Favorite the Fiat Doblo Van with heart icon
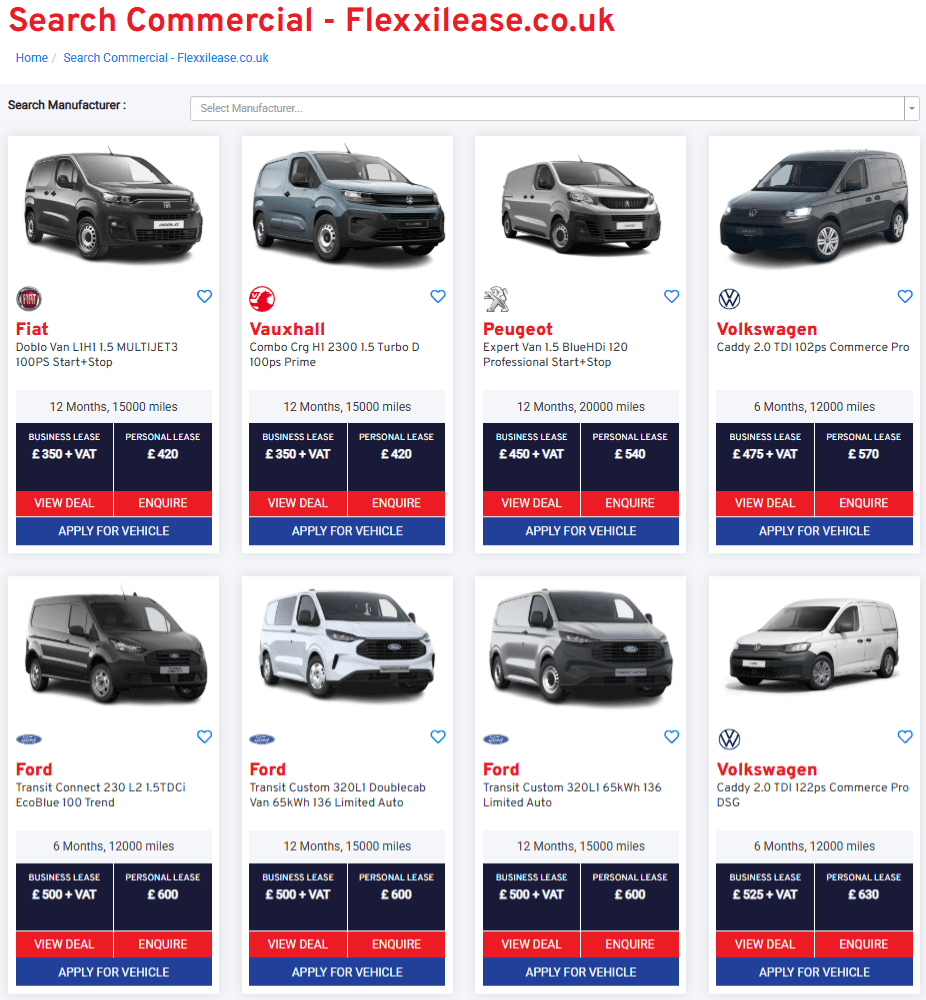 coord(204,296)
